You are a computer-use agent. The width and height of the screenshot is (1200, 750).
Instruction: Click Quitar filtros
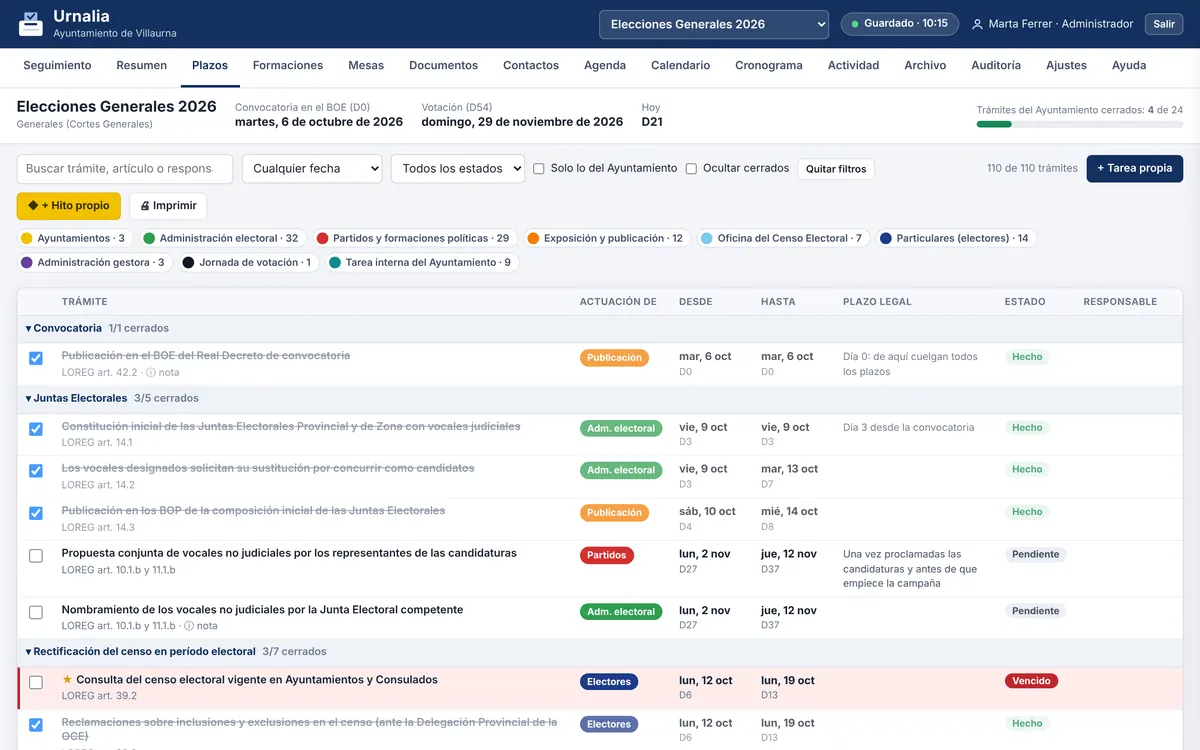[836, 169]
